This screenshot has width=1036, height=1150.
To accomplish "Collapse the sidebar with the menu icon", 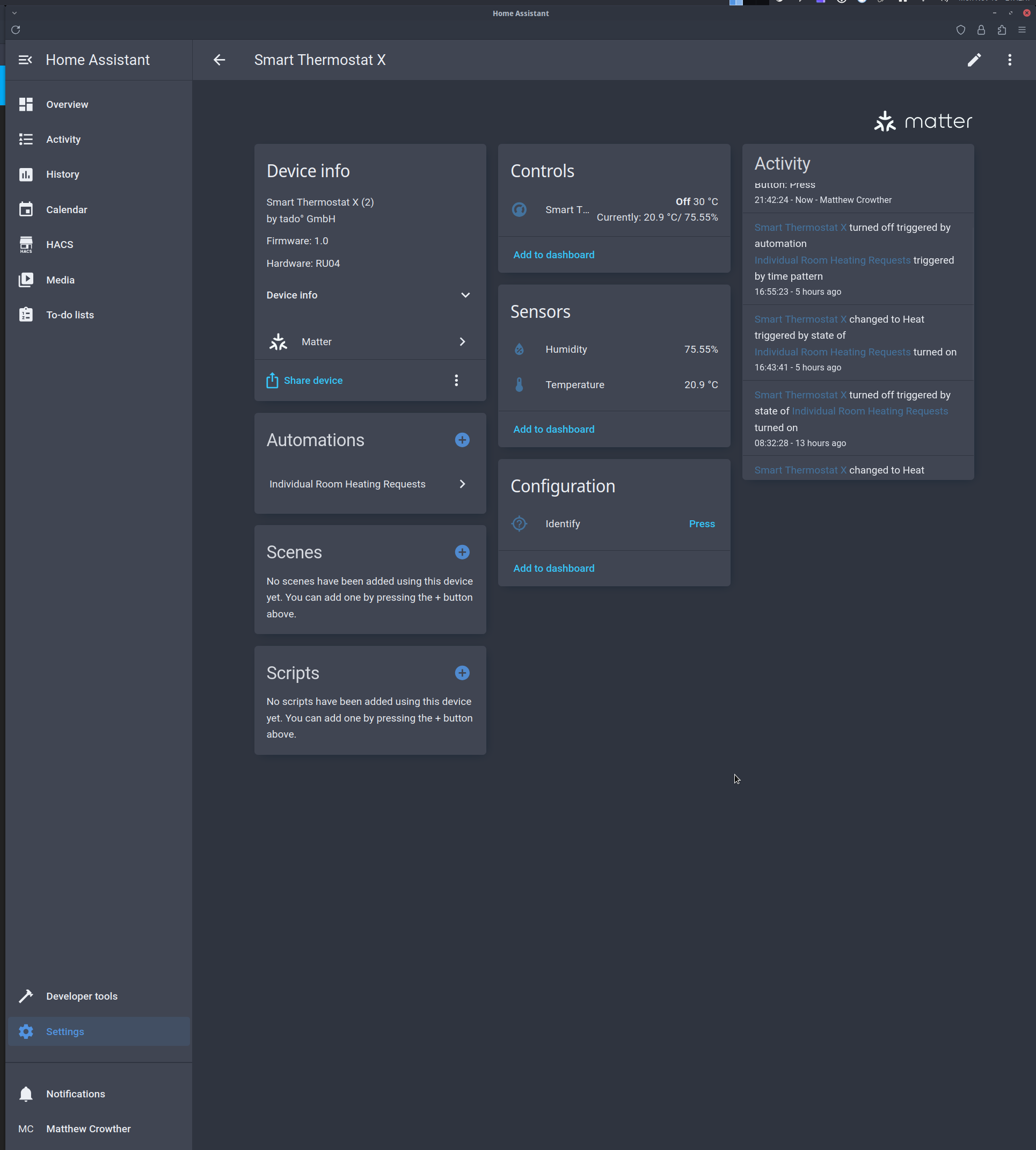I will pyautogui.click(x=25, y=60).
